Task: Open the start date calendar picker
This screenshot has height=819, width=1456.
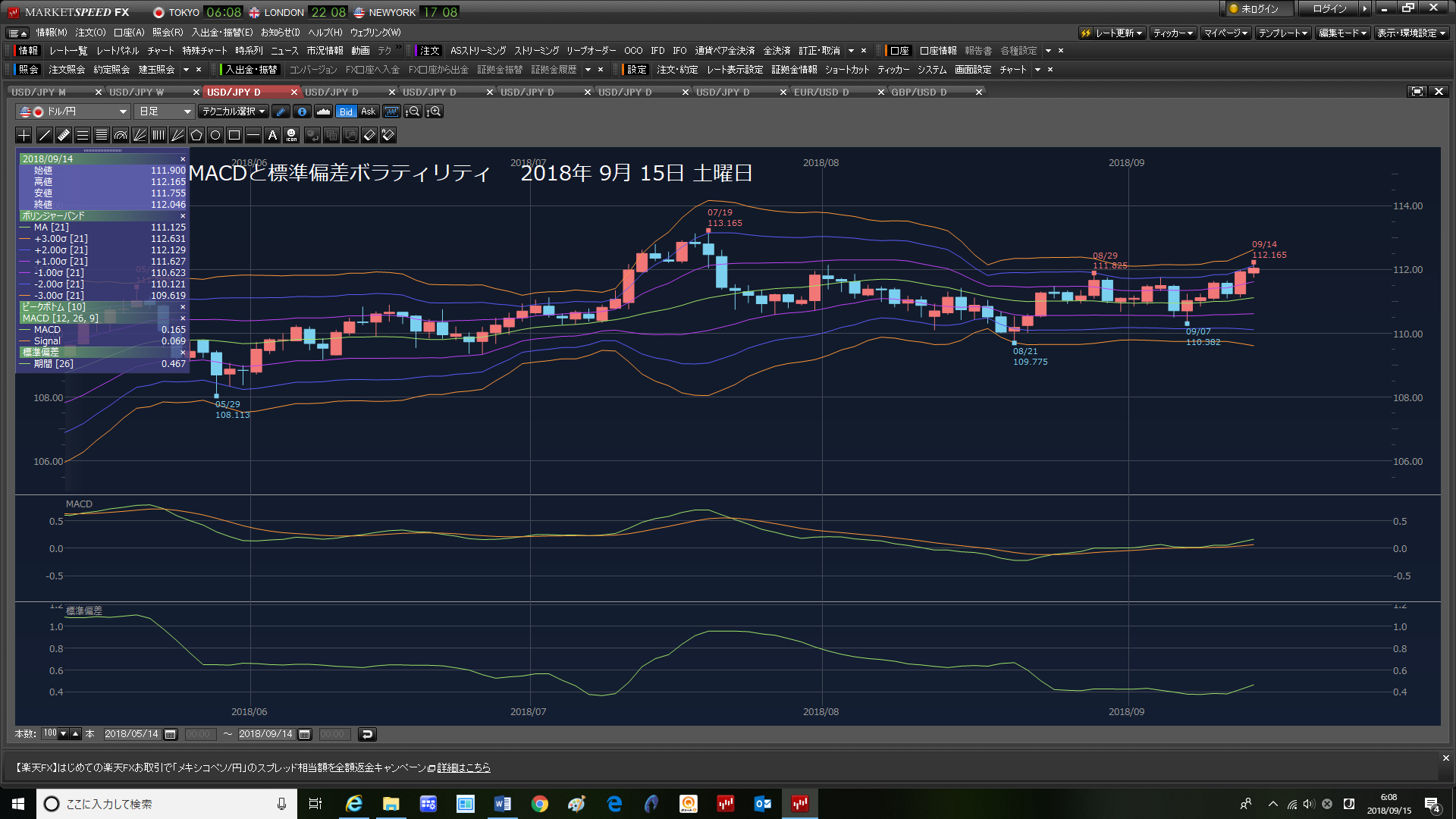Action: (171, 734)
